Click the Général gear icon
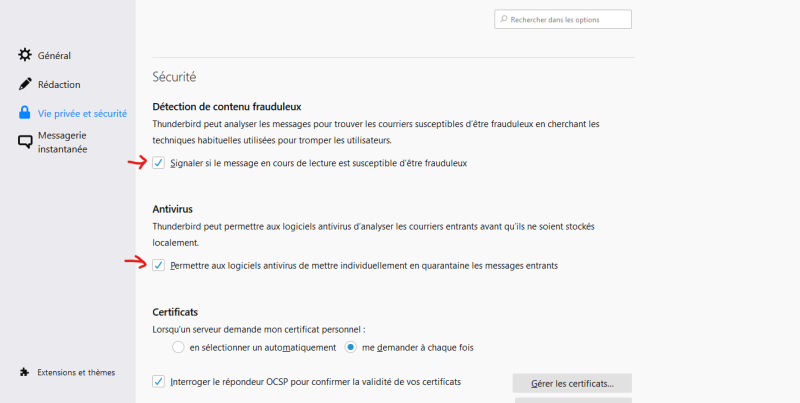Viewport: 800px width, 403px height. [x=24, y=55]
